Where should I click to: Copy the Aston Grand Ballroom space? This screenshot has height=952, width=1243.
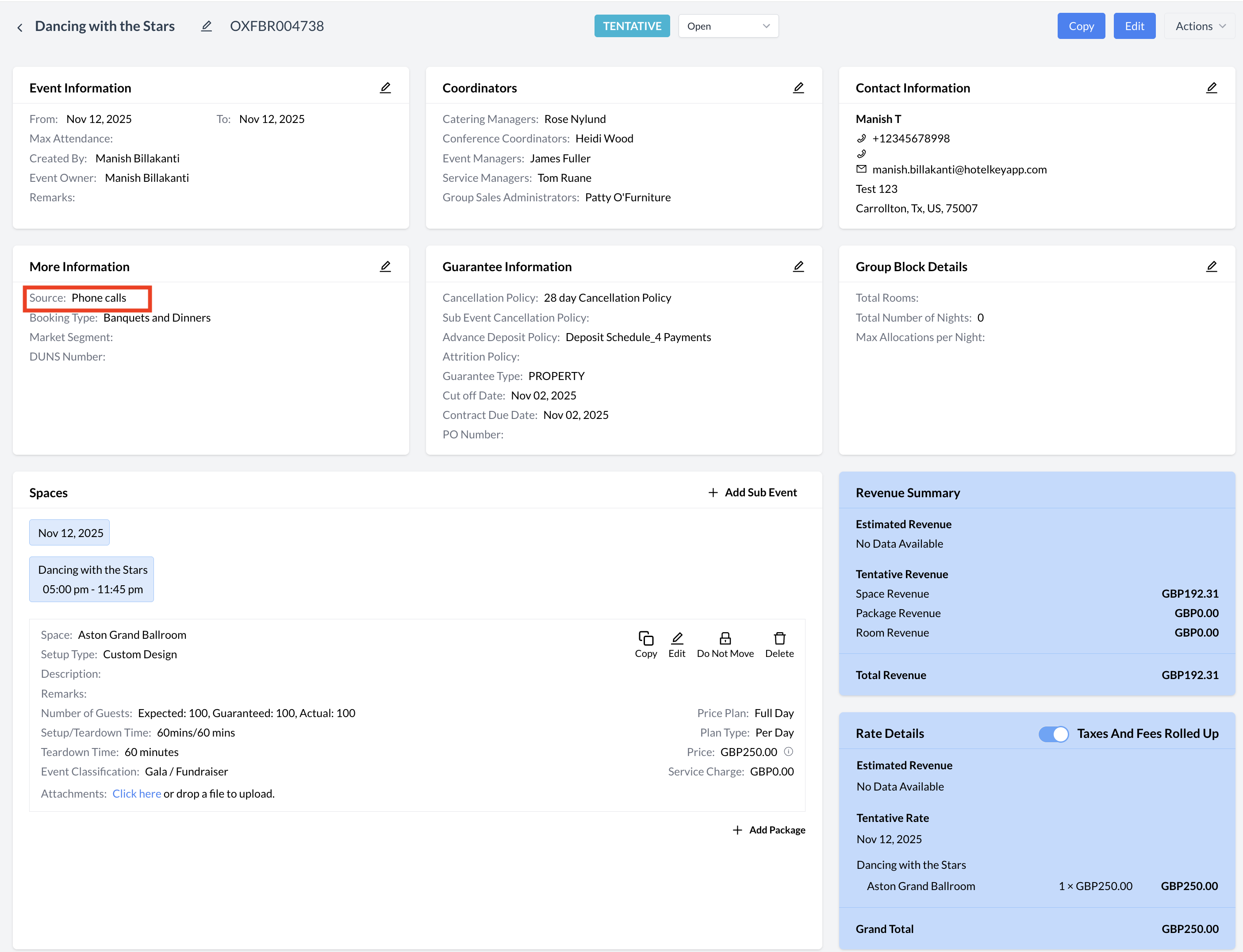tap(645, 644)
